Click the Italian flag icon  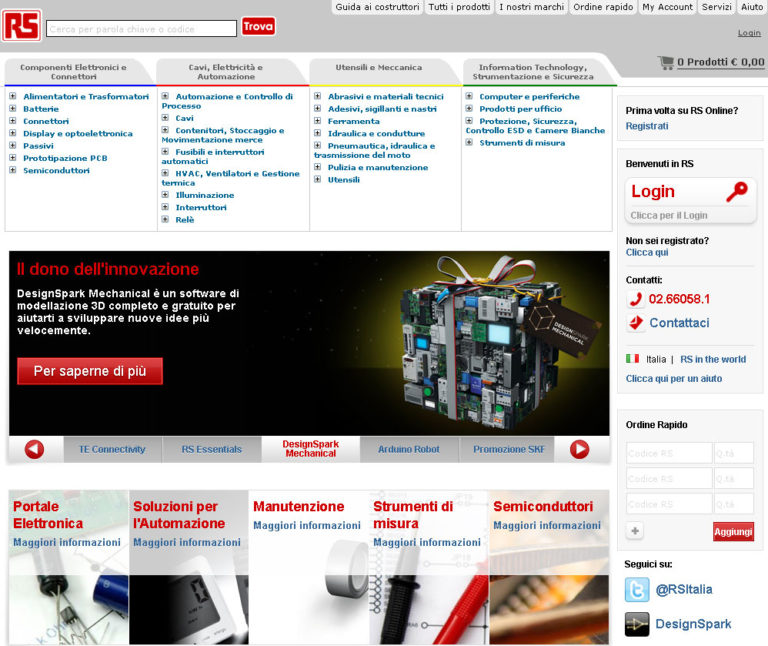pyautogui.click(x=632, y=359)
